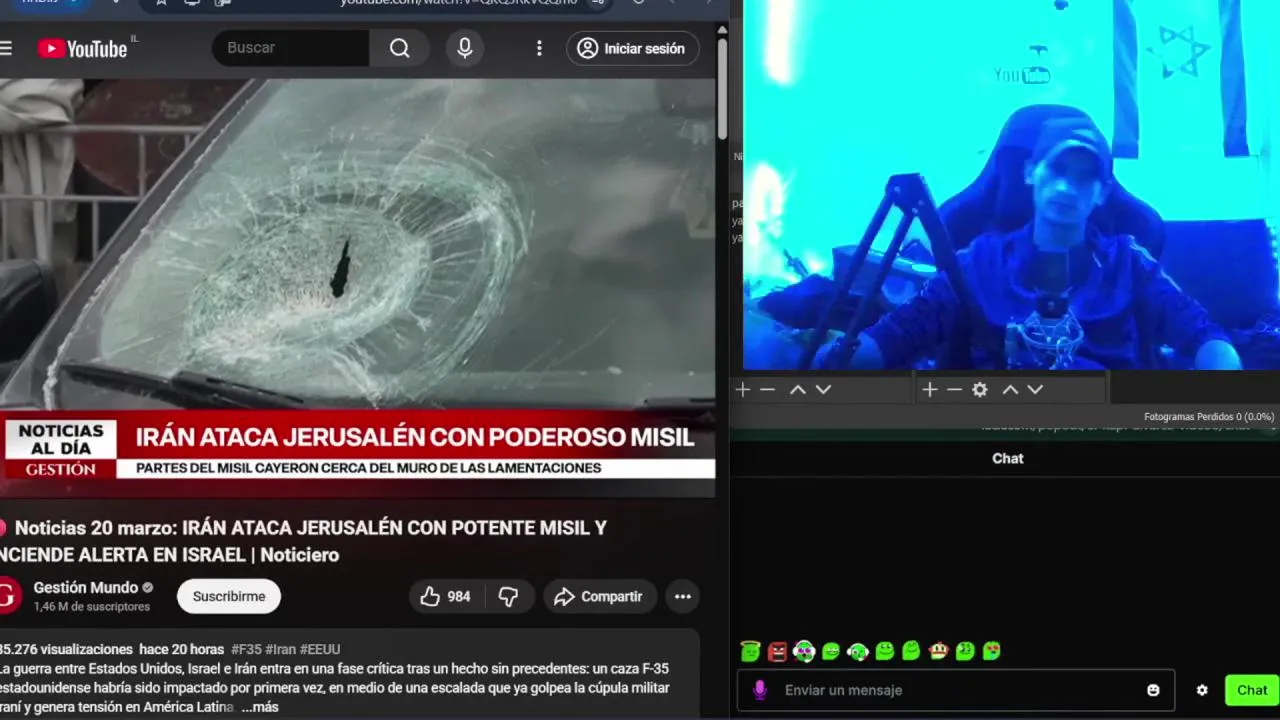
Task: Click the YouTube video player frame
Action: [357, 288]
